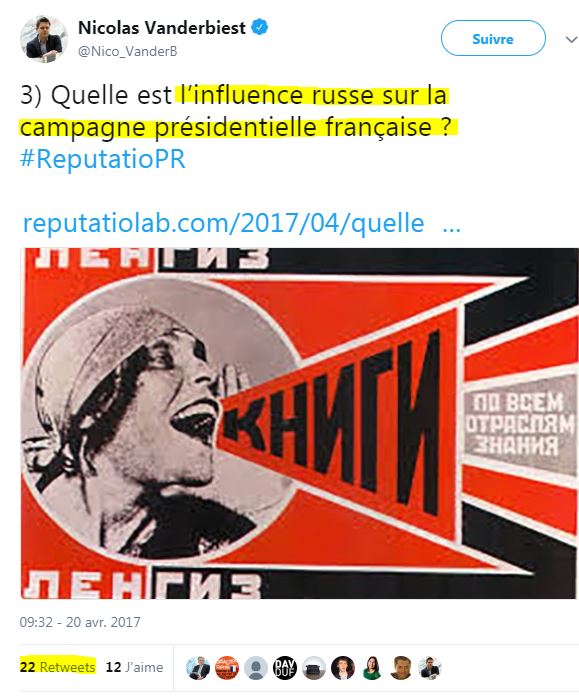This screenshot has height=696, width=579.
Task: Open the orange avatar with French flag
Action: tap(227, 667)
